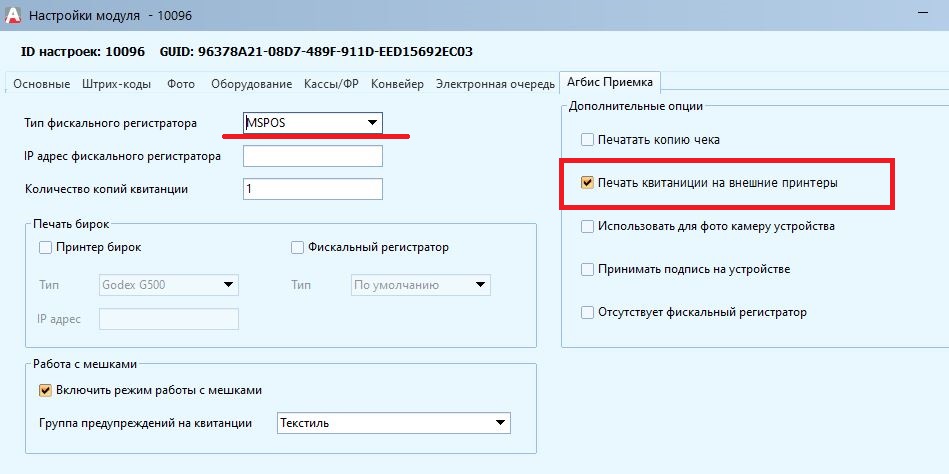Enable Принимать подпись на устройстве

coord(587,270)
